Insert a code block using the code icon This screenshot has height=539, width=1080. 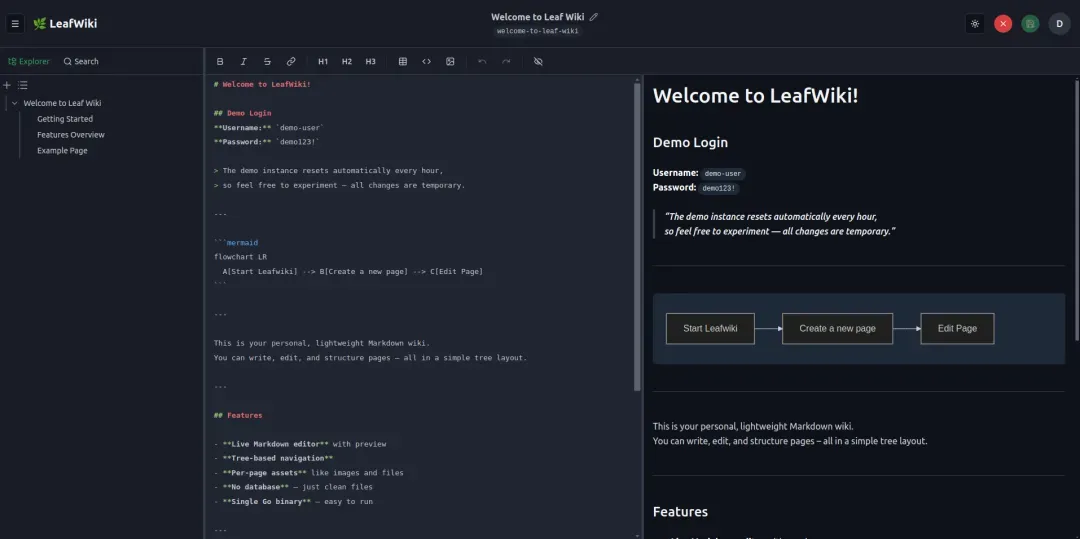tap(426, 61)
